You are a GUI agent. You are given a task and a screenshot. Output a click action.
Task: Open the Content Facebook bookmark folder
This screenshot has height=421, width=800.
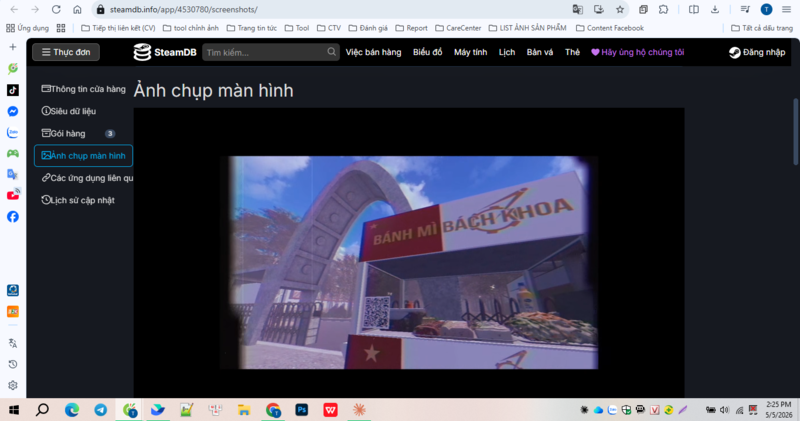tap(610, 28)
